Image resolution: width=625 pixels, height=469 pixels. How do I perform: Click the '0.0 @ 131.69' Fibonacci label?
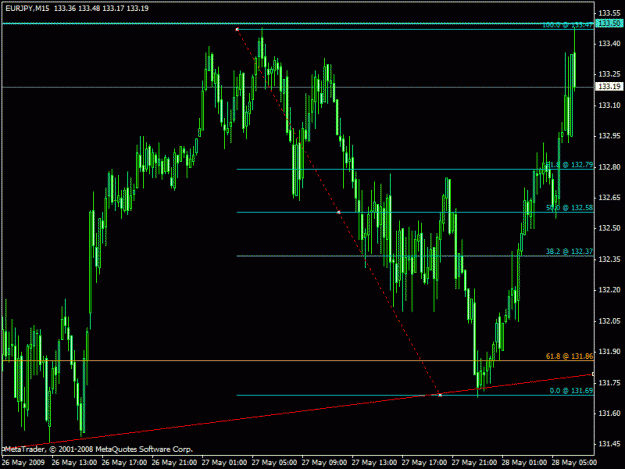[571, 391]
